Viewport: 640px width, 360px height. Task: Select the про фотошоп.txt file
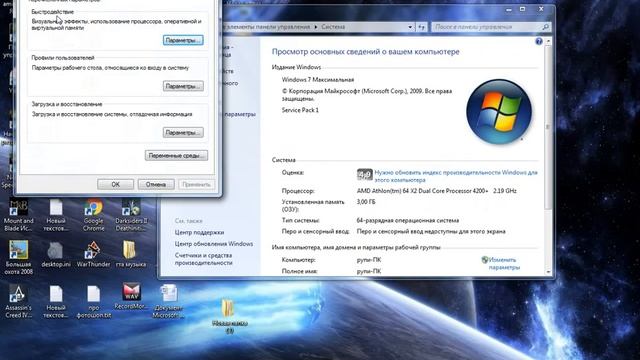click(93, 302)
